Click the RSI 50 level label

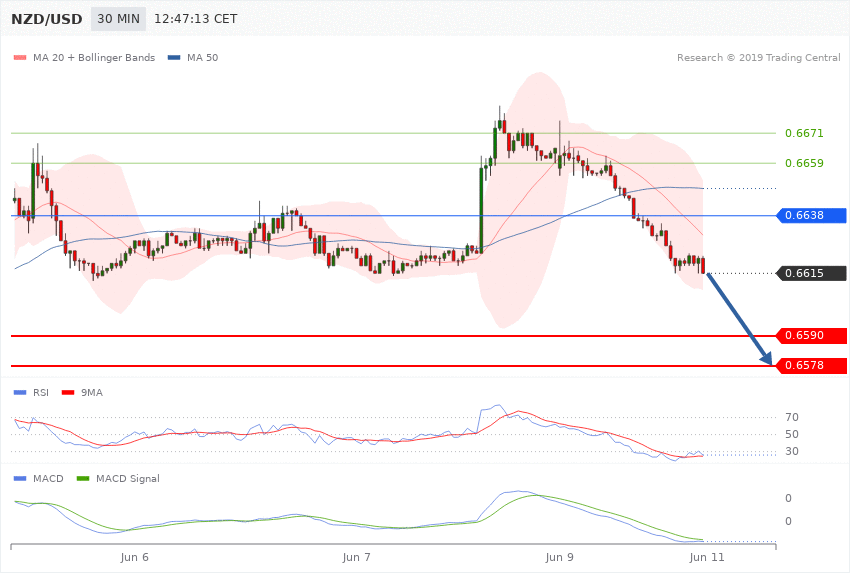[x=791, y=434]
